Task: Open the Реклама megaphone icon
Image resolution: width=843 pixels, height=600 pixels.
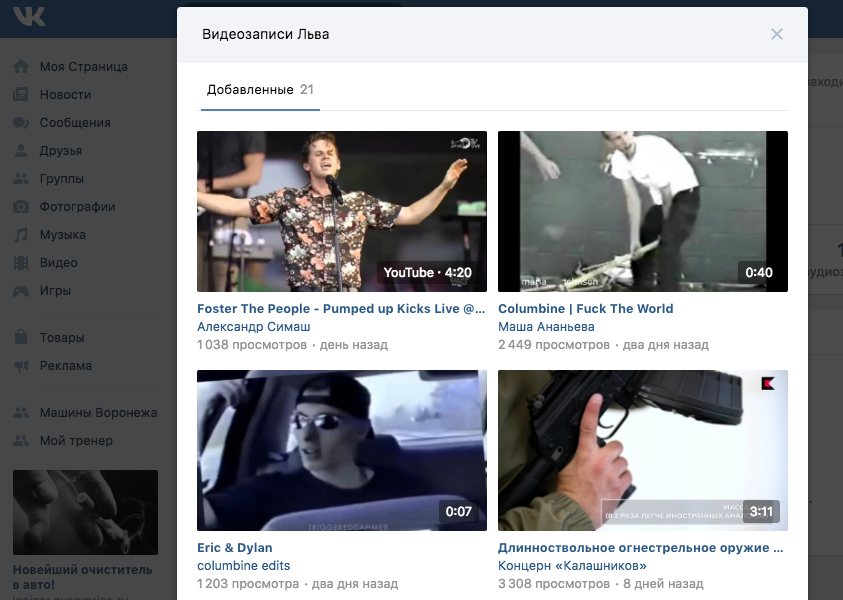Action: pyautogui.click(x=20, y=366)
